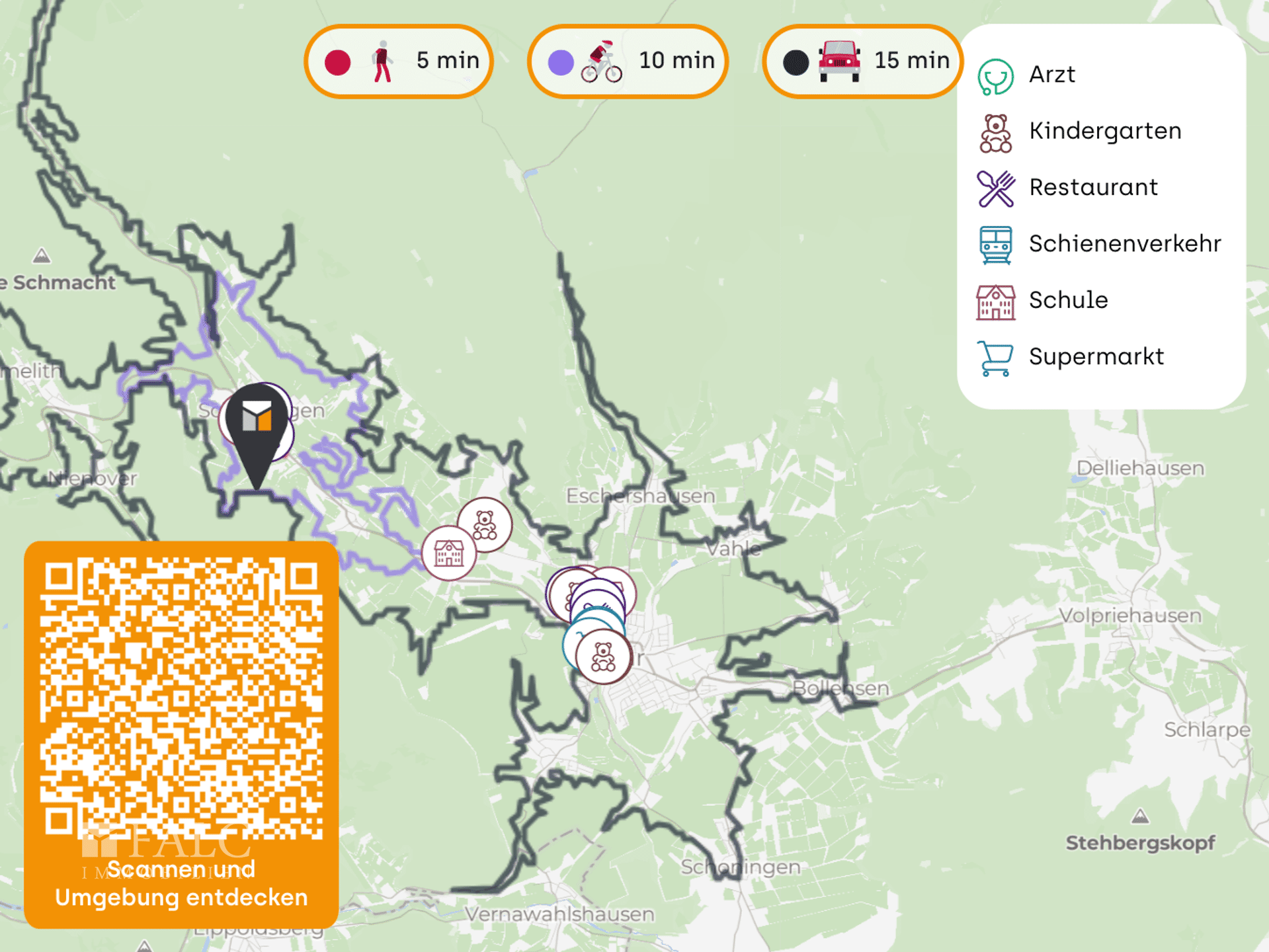Image resolution: width=1269 pixels, height=952 pixels.
Task: Click the Schoningen map label
Action: click(741, 867)
